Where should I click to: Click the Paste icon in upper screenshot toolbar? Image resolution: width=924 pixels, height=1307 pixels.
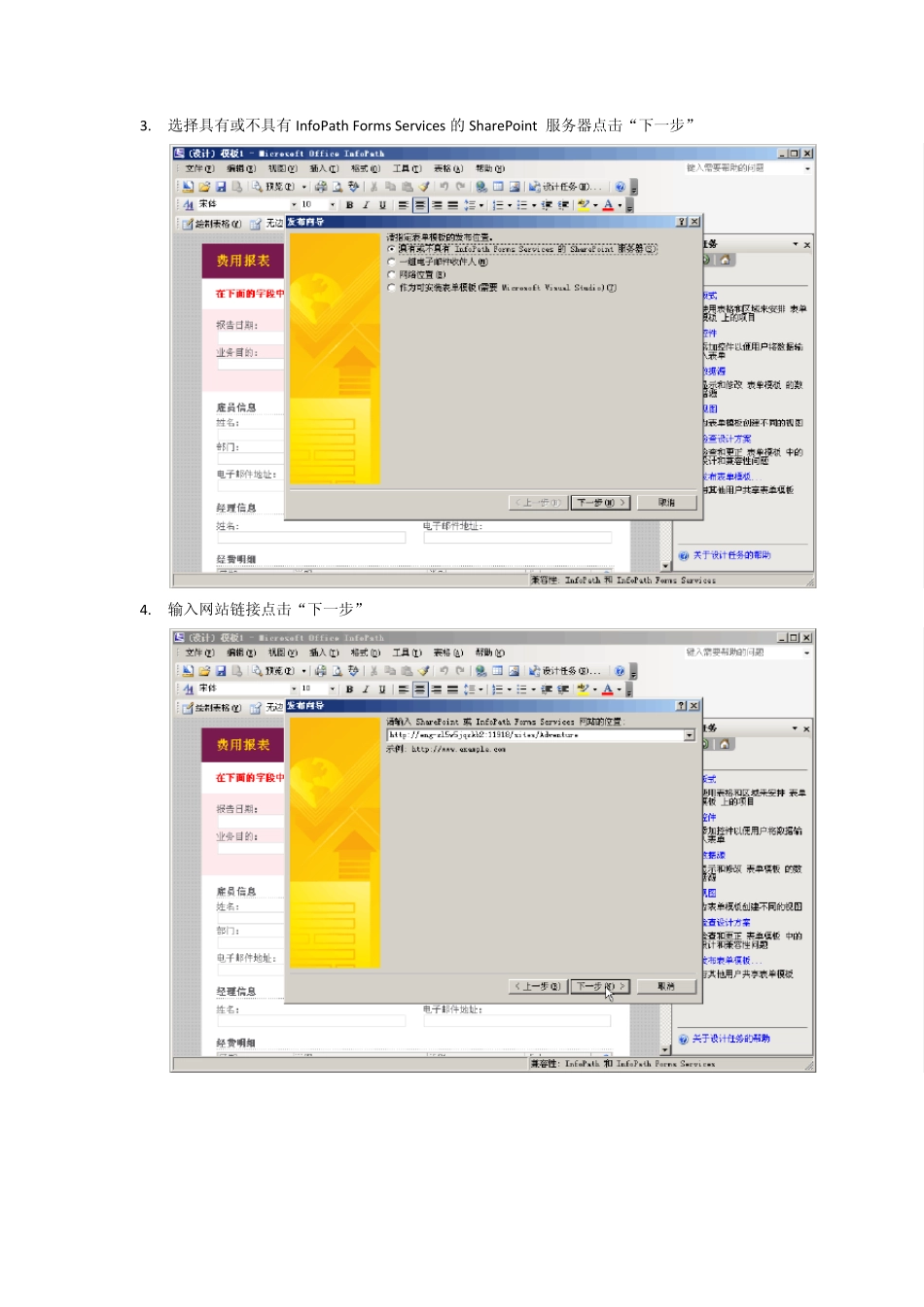[x=408, y=186]
